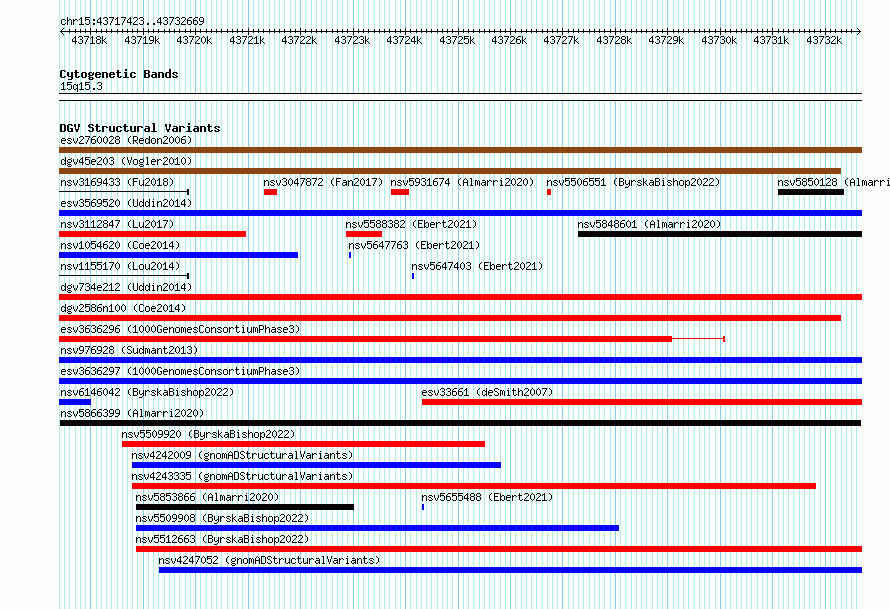Click the red esv33661 variant bar

(x=642, y=402)
